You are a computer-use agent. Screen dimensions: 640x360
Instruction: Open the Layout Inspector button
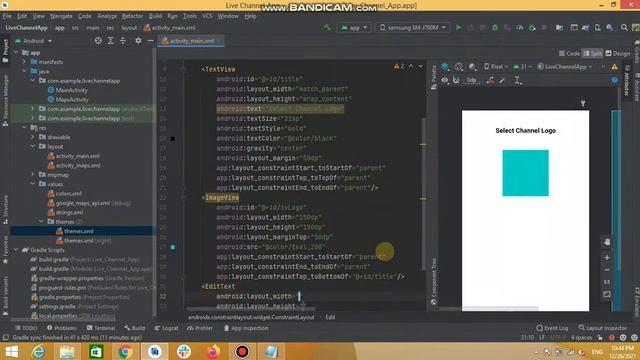pos(602,328)
